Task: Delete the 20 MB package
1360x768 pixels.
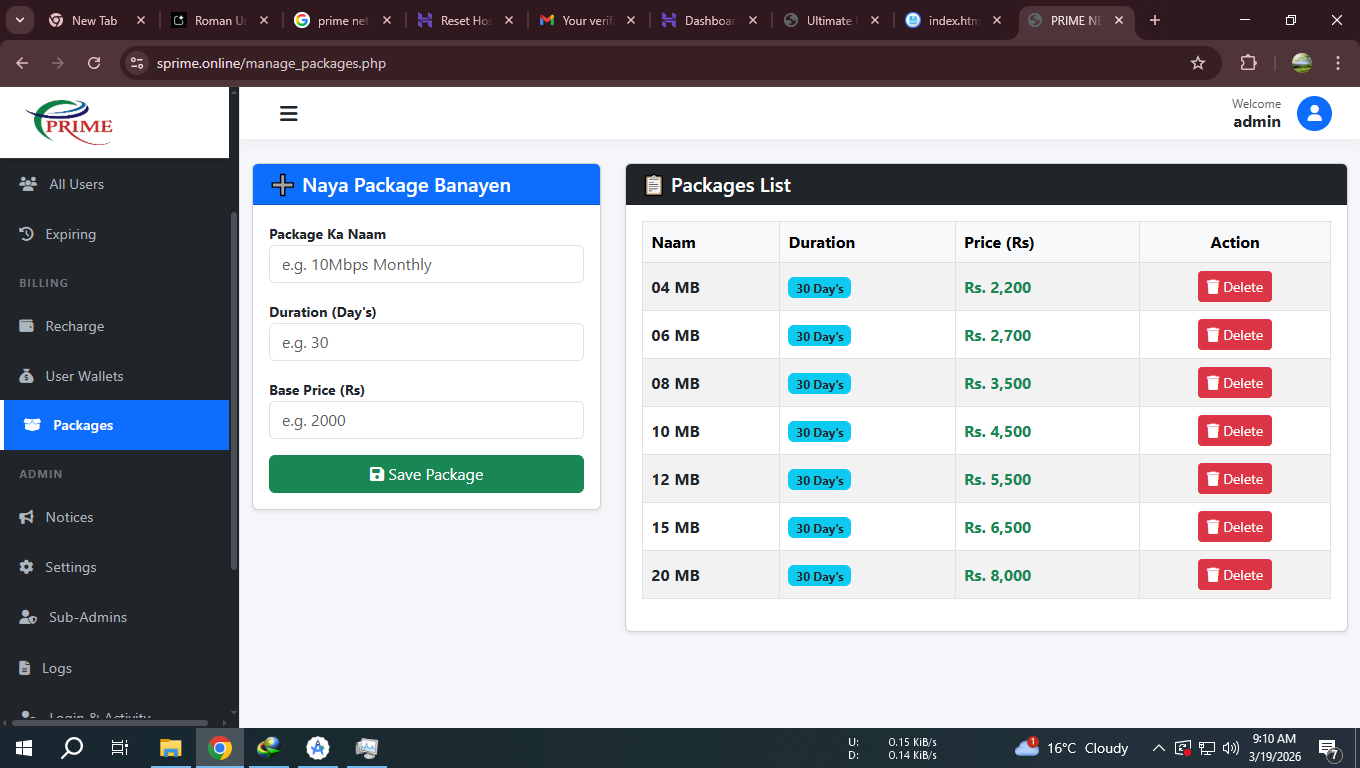Action: [x=1234, y=575]
